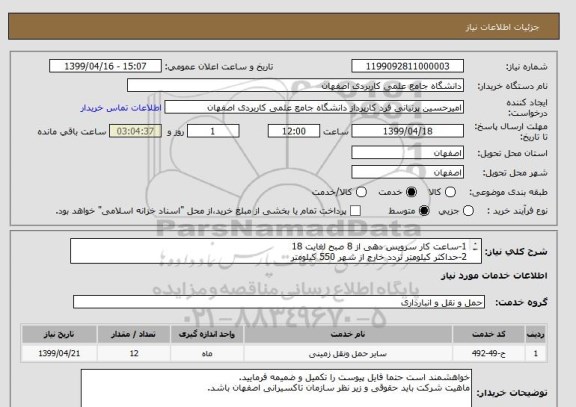Choose the جزیی purchase process option

pos(468,211)
